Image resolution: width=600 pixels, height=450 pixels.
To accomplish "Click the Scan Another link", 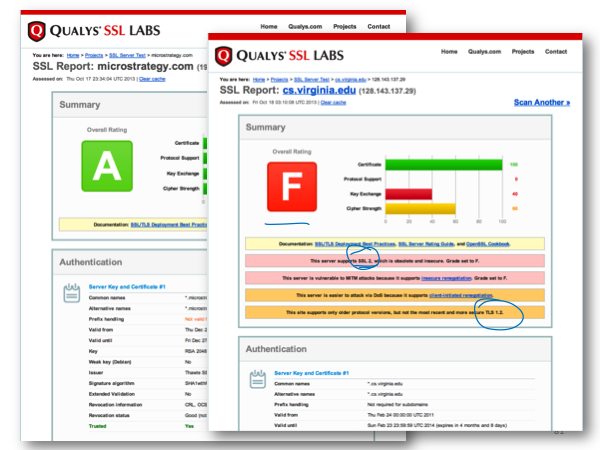I will point(542,102).
